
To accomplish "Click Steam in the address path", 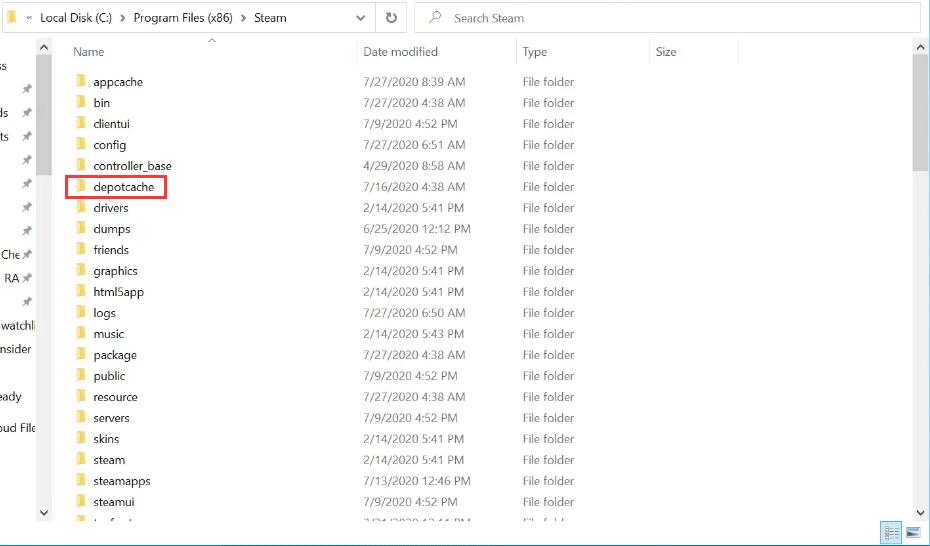I will coord(270,18).
